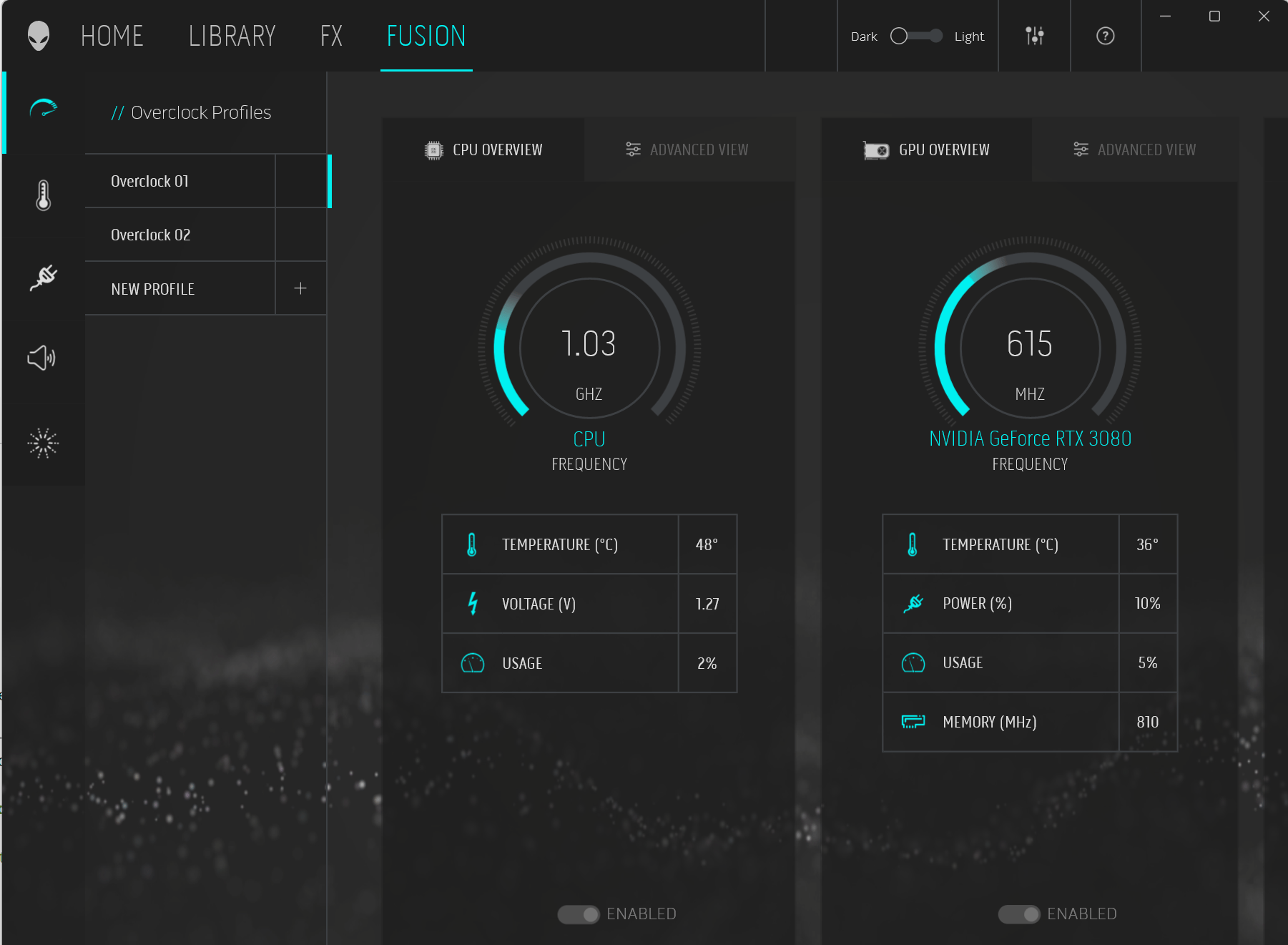Image resolution: width=1288 pixels, height=945 pixels.
Task: Click the Alienware head logo
Action: click(39, 36)
